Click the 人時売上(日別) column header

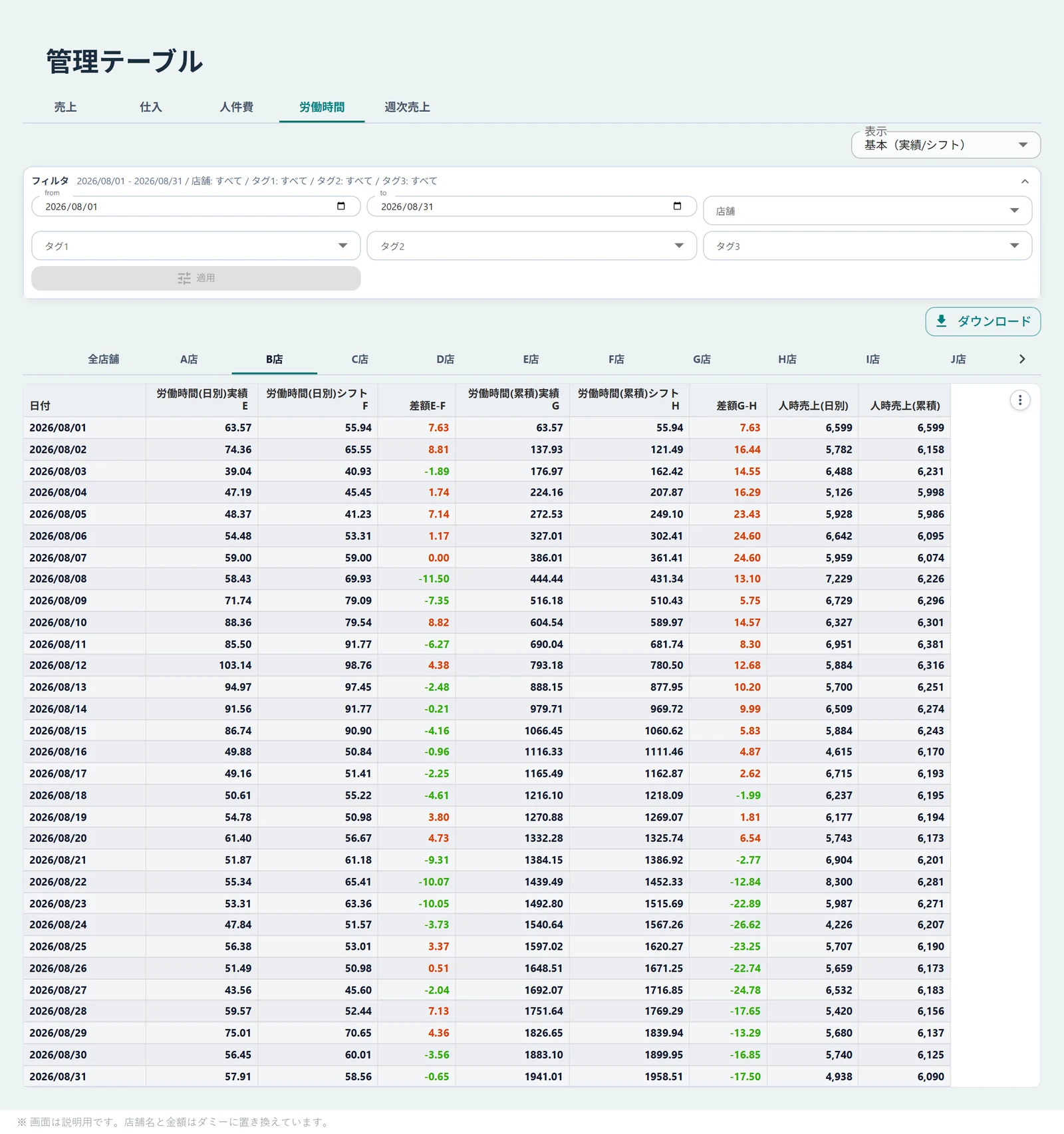point(813,400)
